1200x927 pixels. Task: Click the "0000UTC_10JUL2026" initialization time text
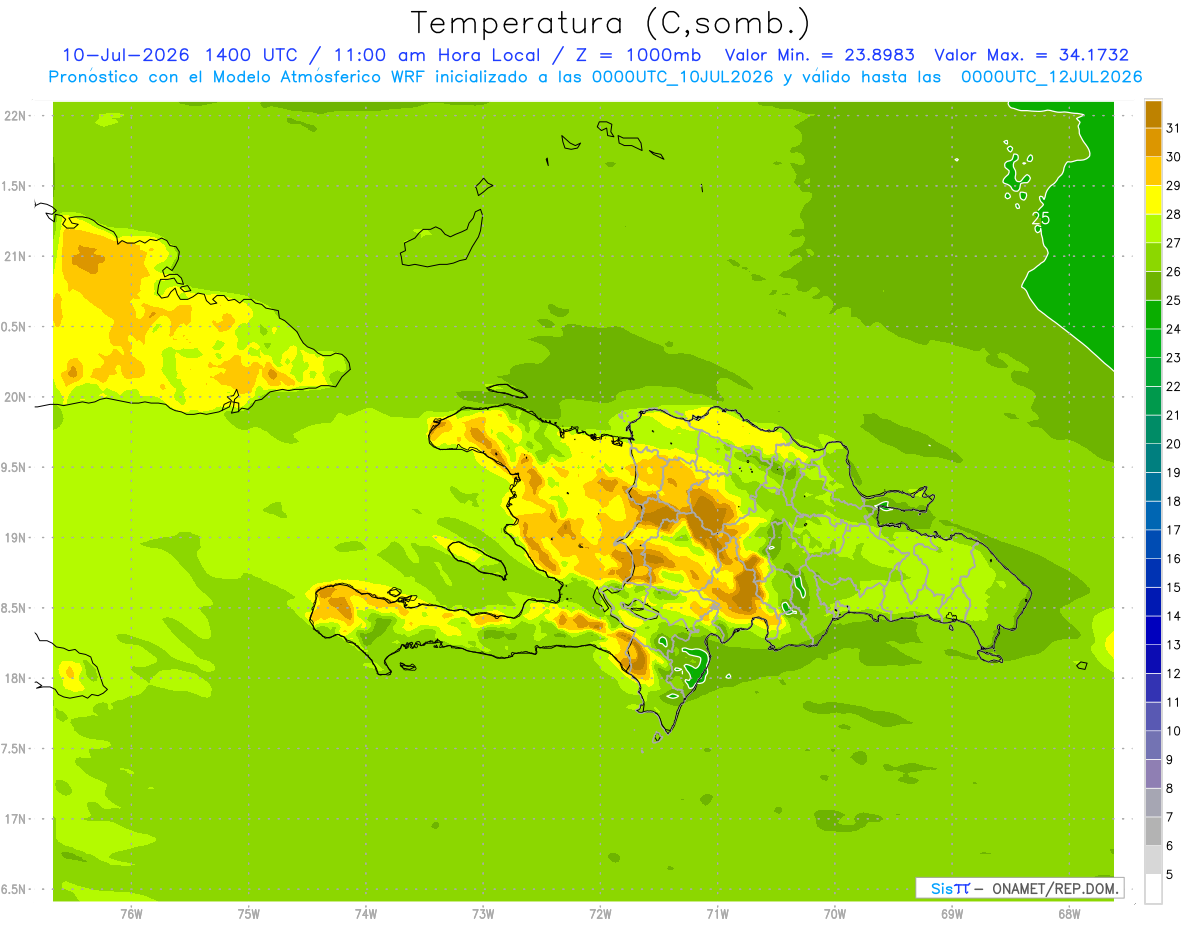tap(683, 77)
